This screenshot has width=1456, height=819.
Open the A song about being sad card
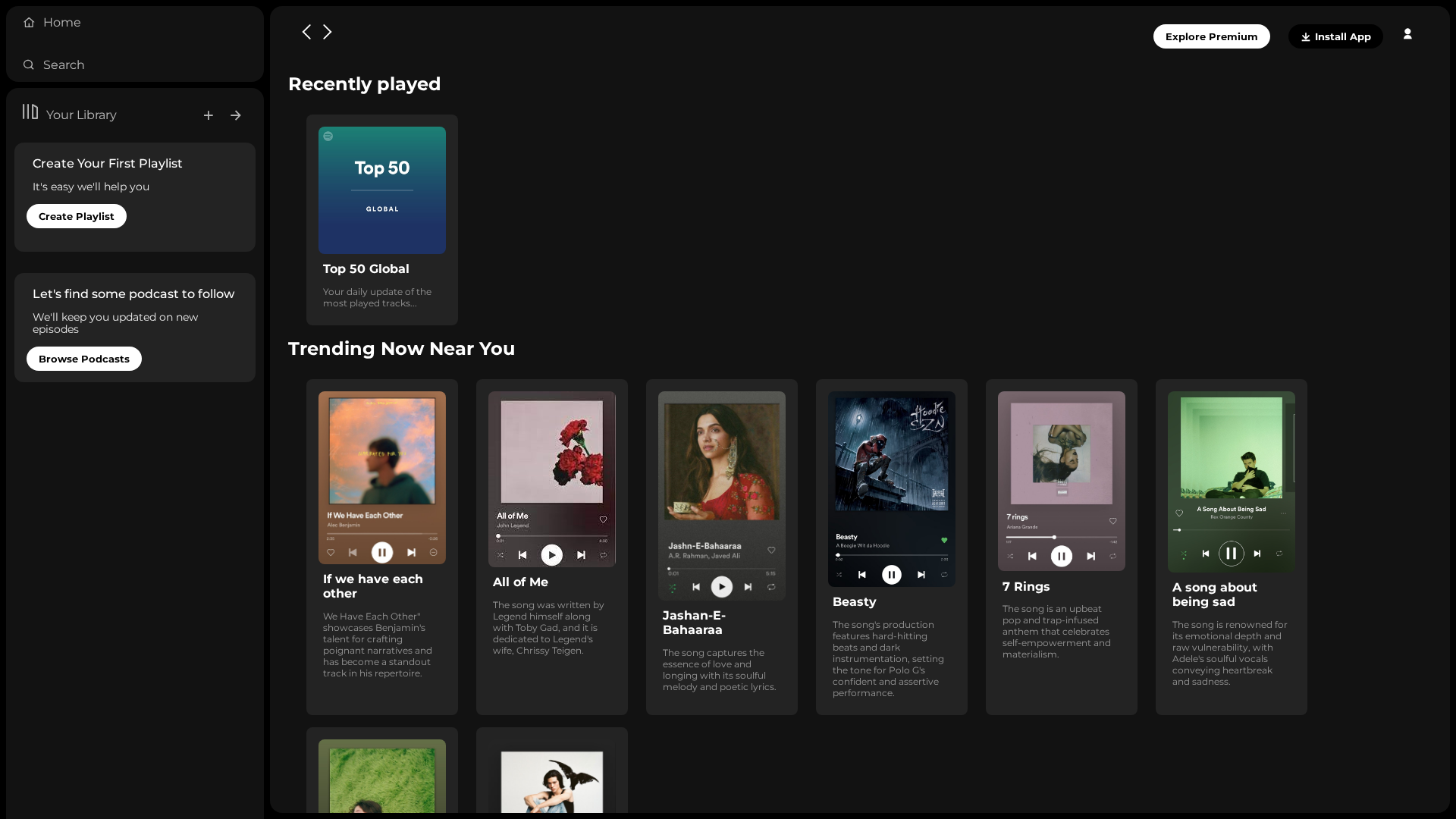coord(1232,547)
